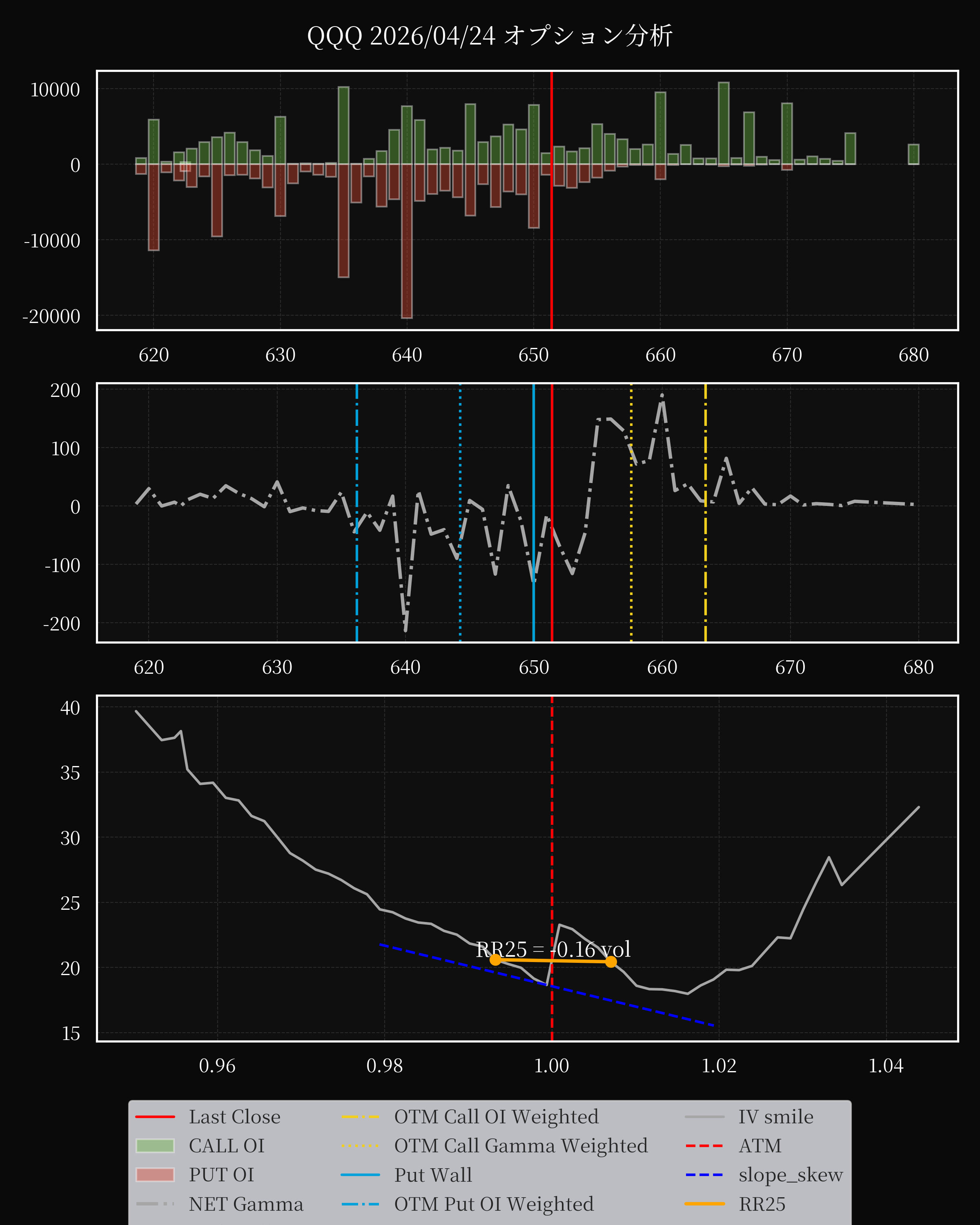Click the red Last Close legend line sample
This screenshot has width=980, height=1225.
pyautogui.click(x=155, y=1117)
